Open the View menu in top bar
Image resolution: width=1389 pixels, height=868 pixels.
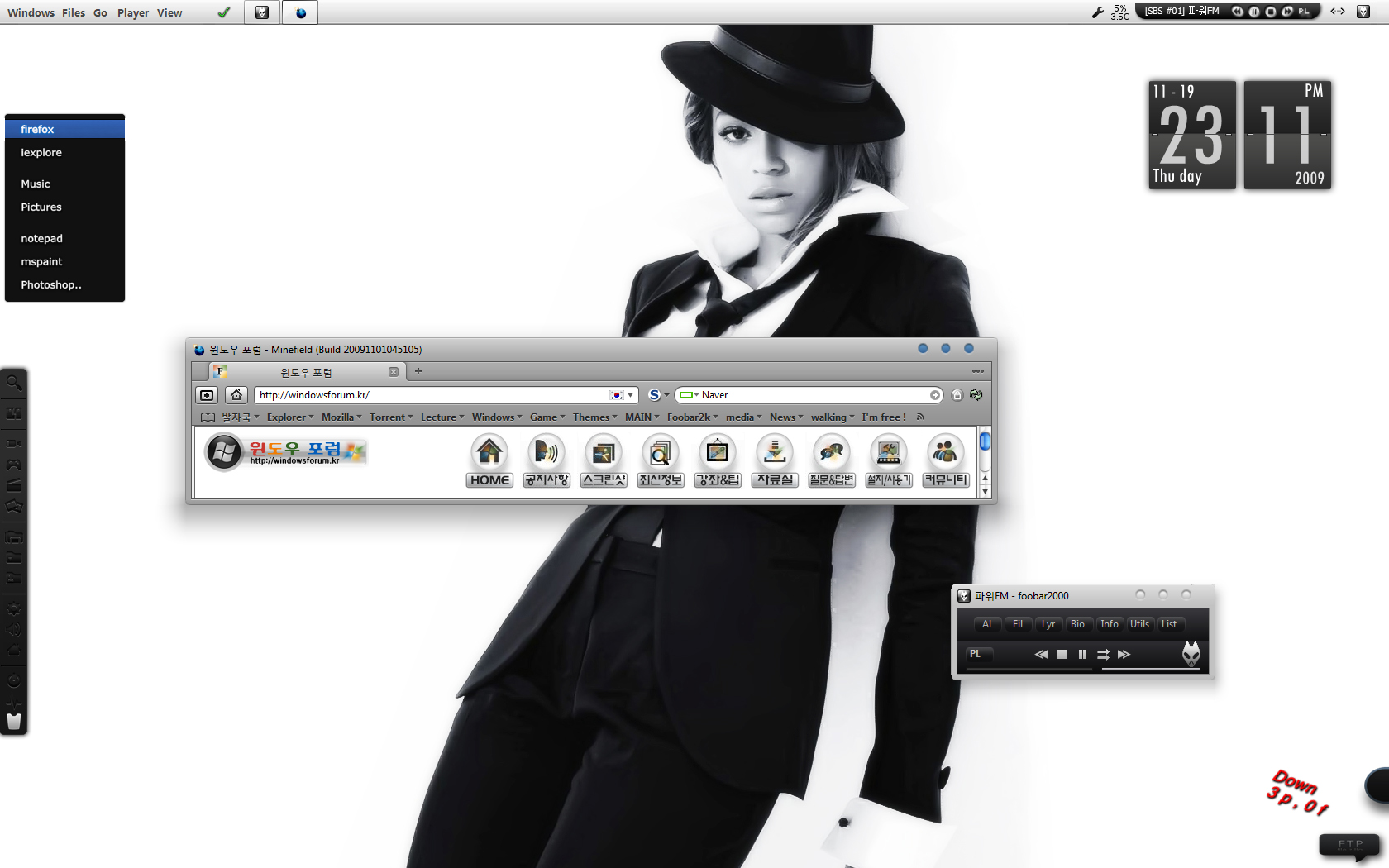click(169, 12)
